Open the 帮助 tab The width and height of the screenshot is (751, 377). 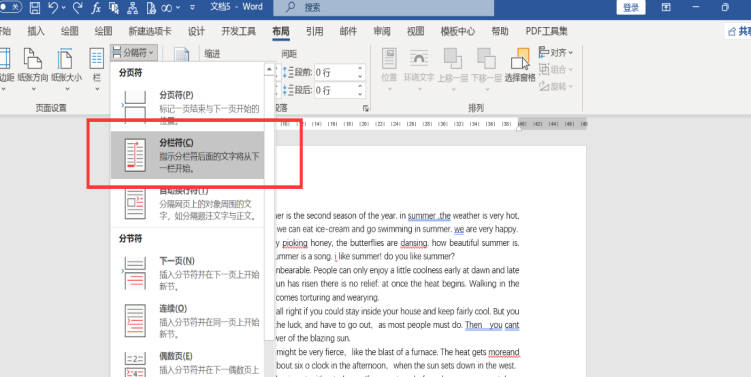pyautogui.click(x=500, y=31)
